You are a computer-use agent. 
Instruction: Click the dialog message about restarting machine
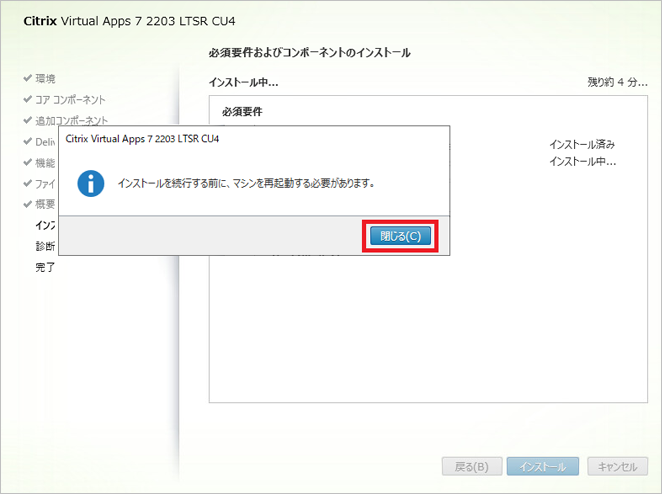tap(246, 183)
